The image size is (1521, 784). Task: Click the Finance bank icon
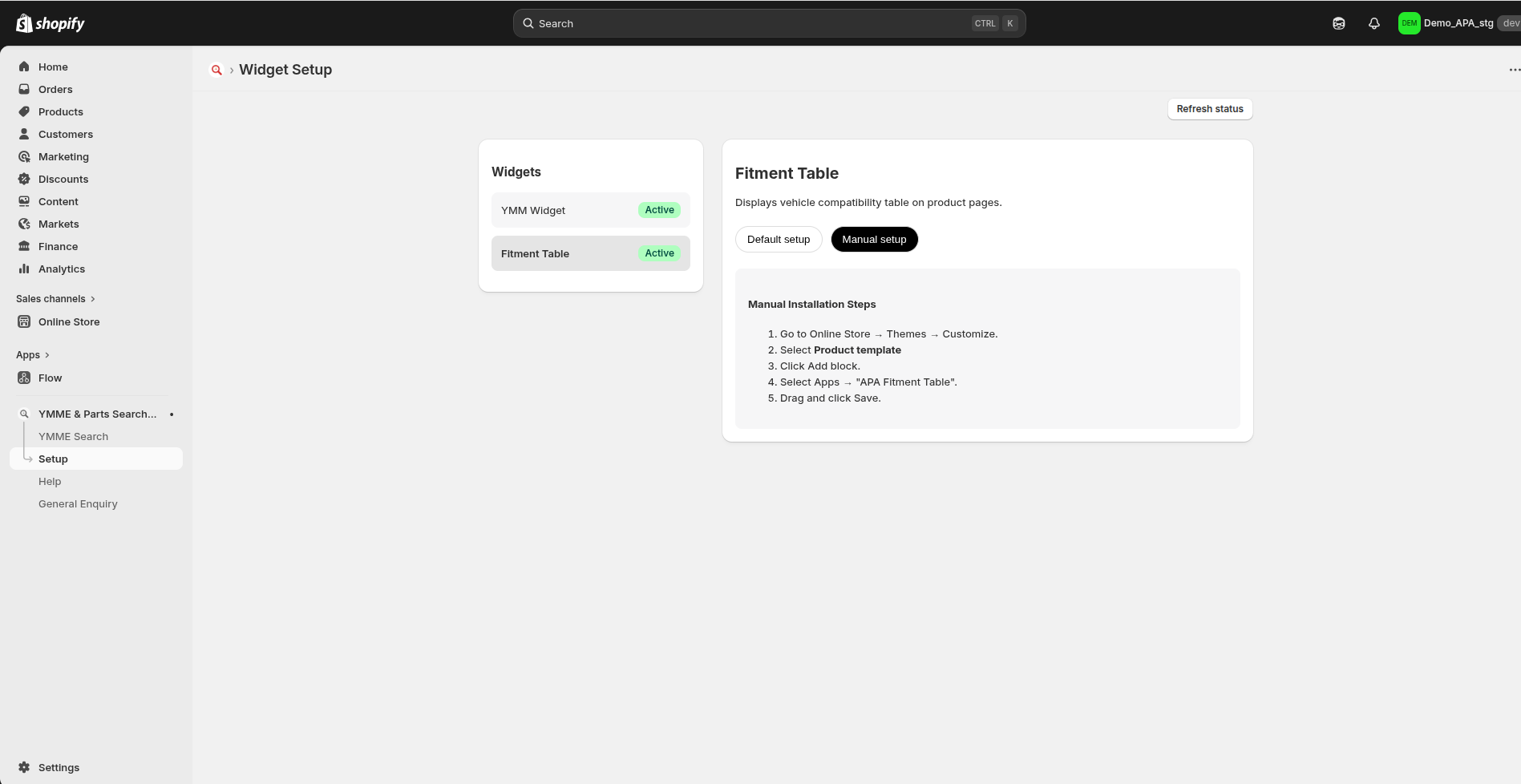point(24,246)
